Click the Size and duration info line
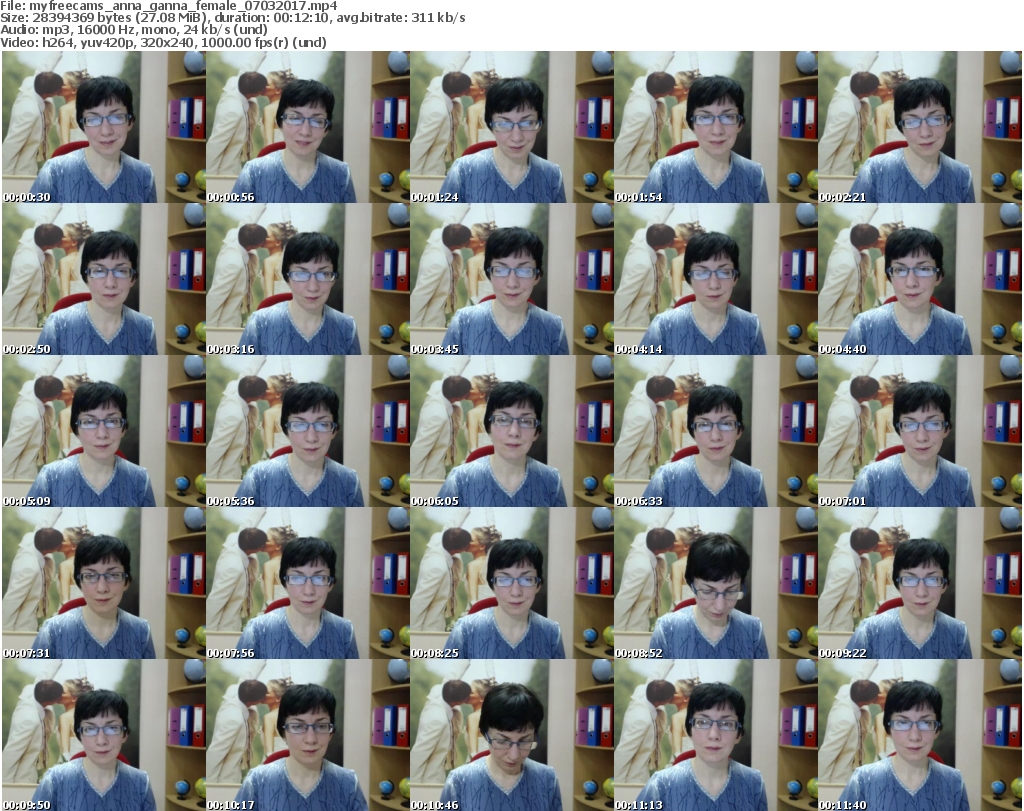1024x811 pixels. (232, 18)
